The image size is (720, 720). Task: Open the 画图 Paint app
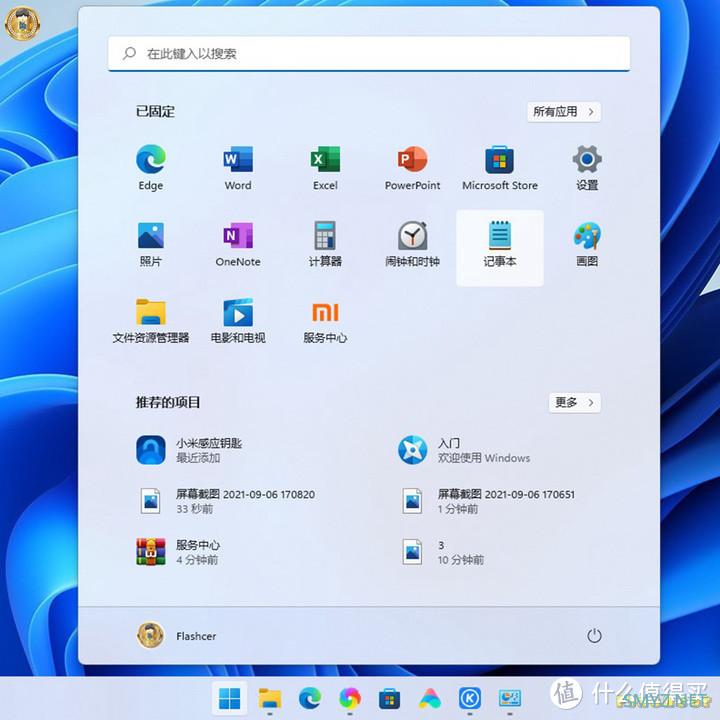[587, 244]
